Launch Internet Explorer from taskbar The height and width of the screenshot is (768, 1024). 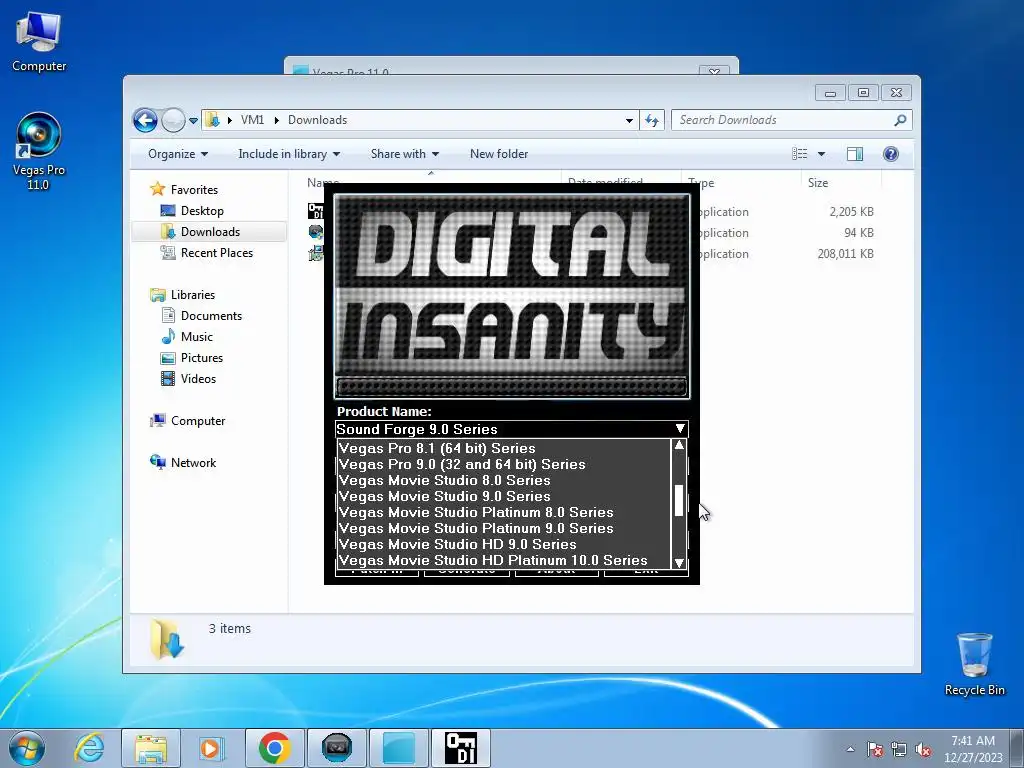click(89, 748)
